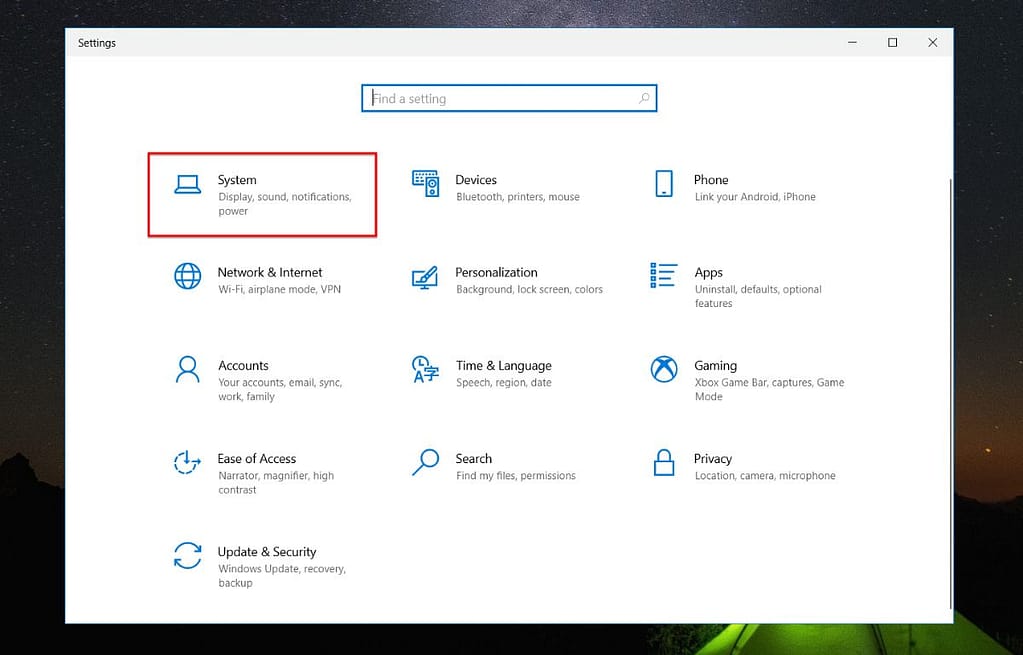
Task: Click the Personalization paintbrush icon
Action: tap(425, 277)
